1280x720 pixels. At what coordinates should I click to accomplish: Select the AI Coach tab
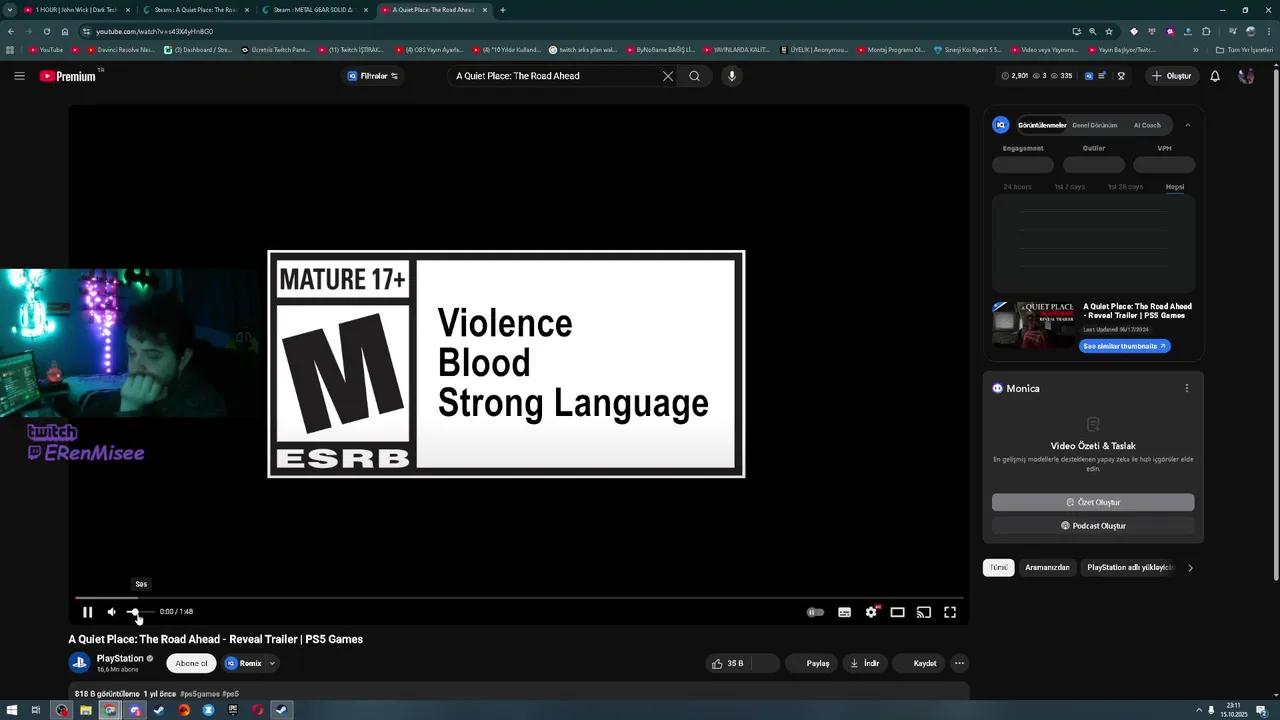point(1147,125)
